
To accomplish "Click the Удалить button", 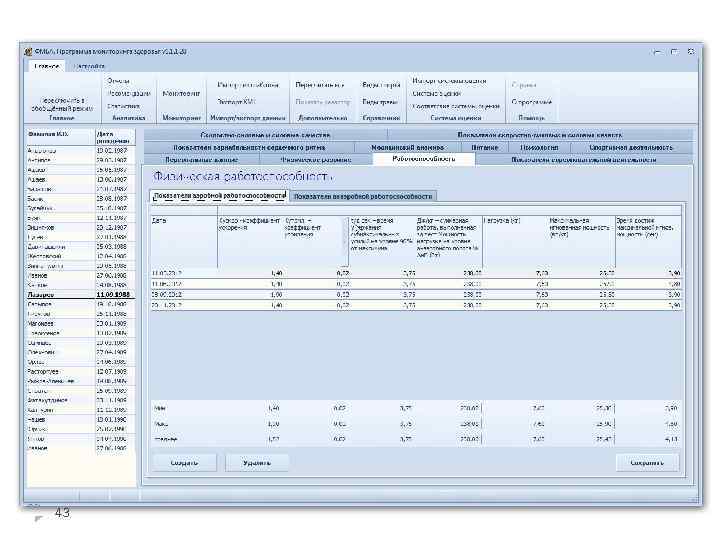I will point(257,463).
